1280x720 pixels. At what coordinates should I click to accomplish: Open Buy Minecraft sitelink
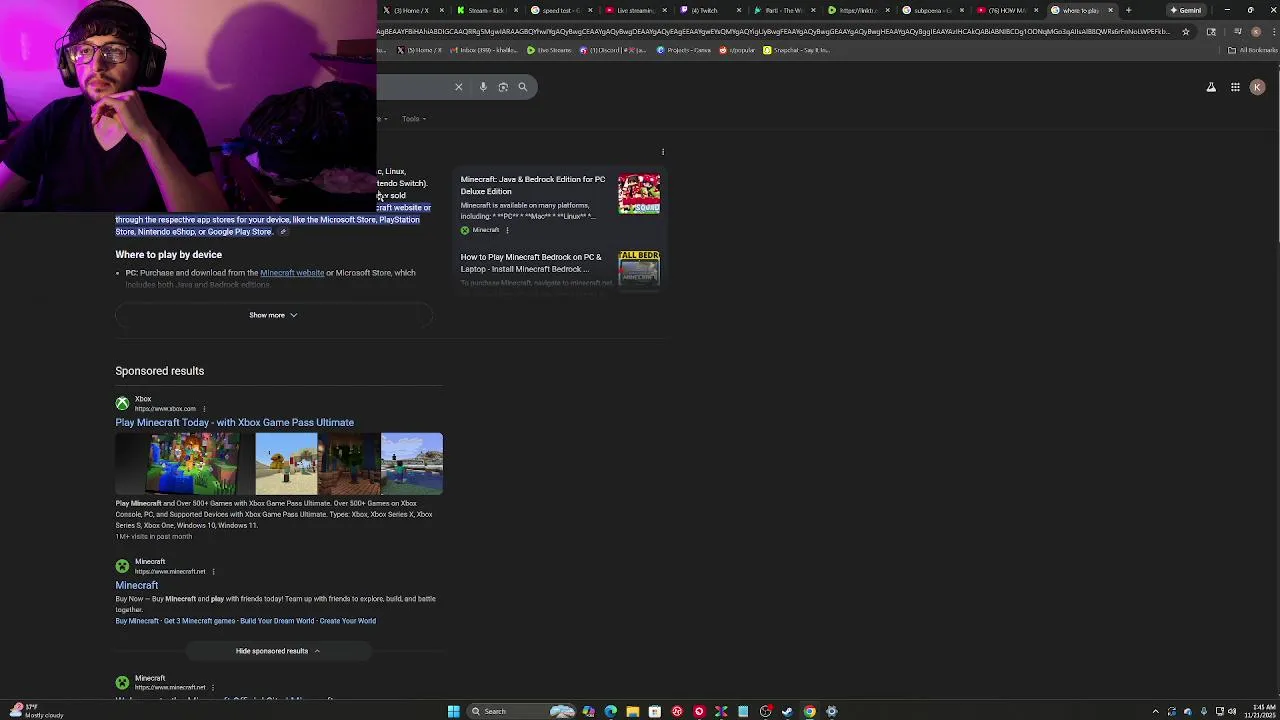click(x=137, y=621)
